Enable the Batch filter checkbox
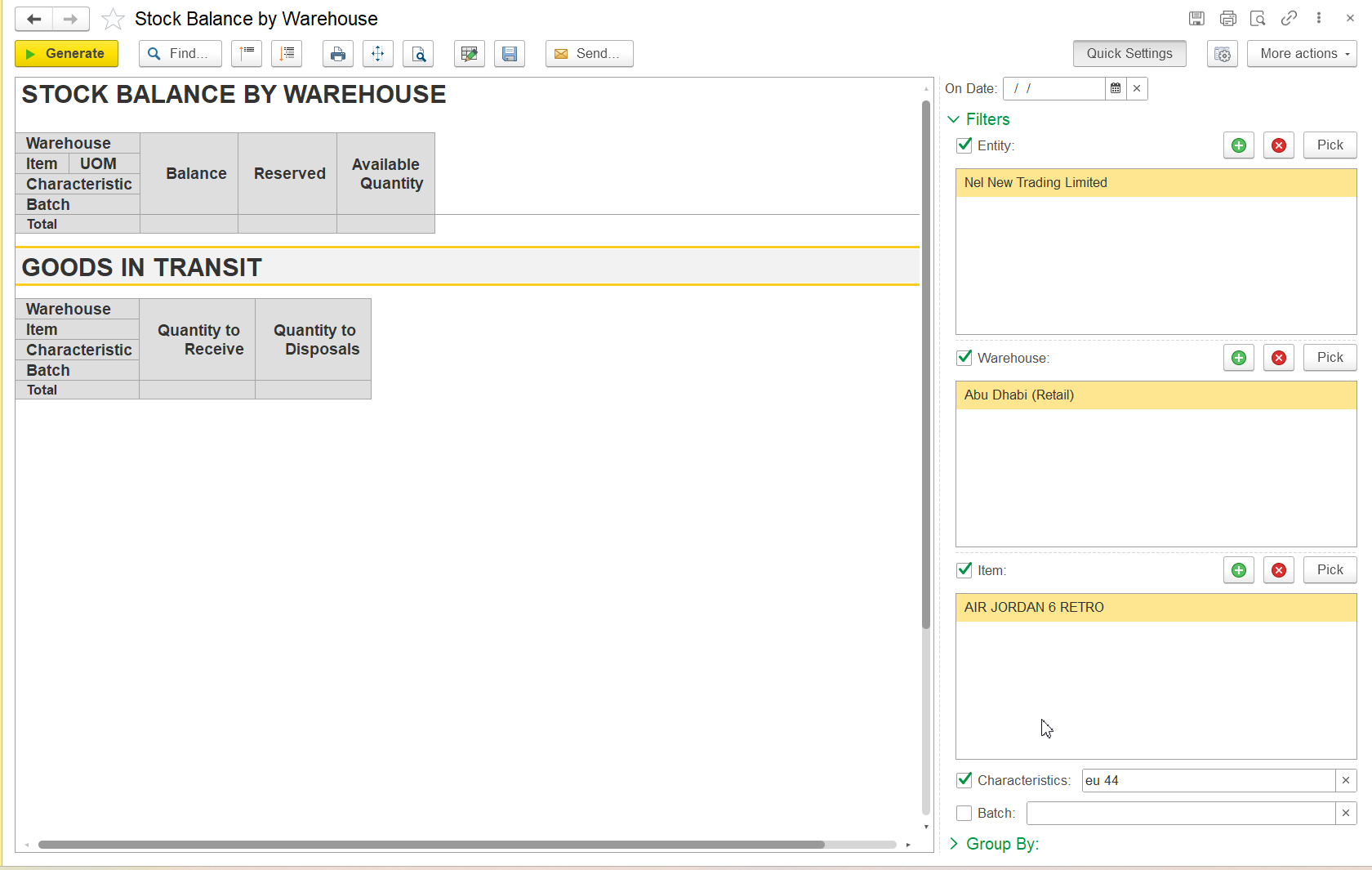Viewport: 1372px width, 870px height. tap(964, 813)
